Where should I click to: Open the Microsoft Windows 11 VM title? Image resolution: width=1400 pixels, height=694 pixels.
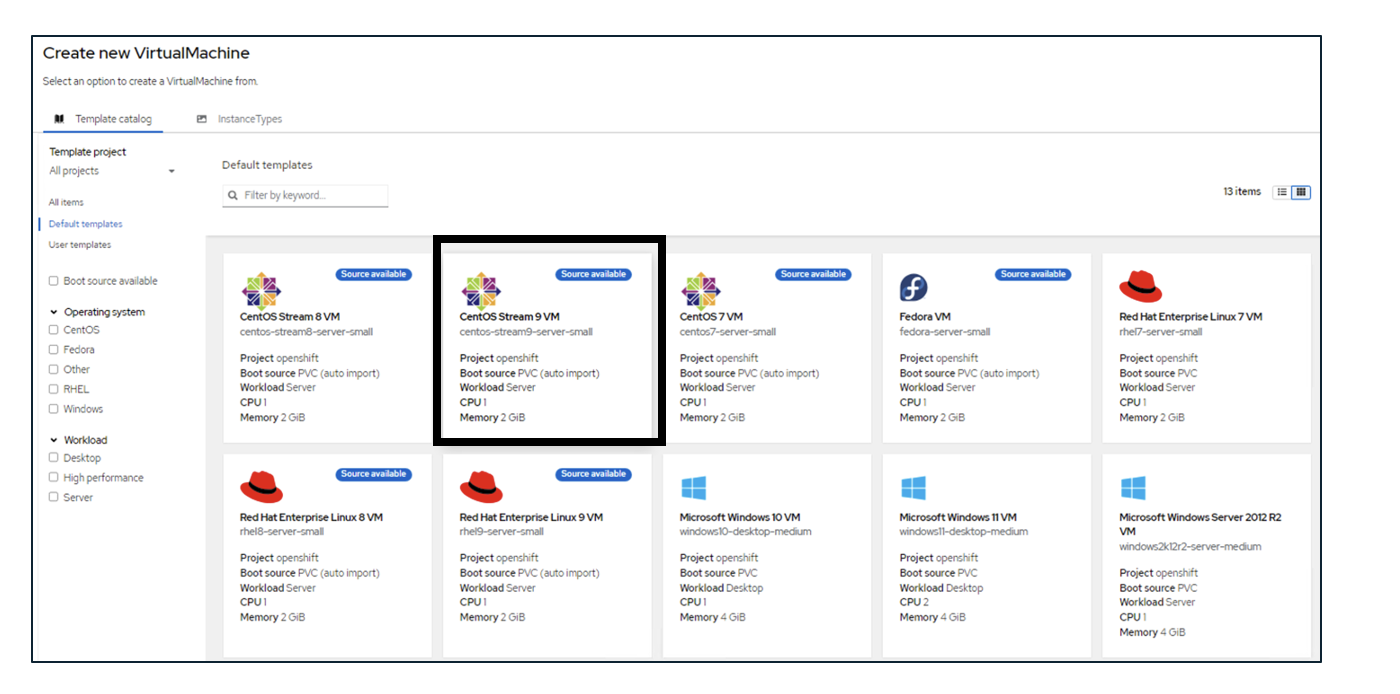pos(958,517)
